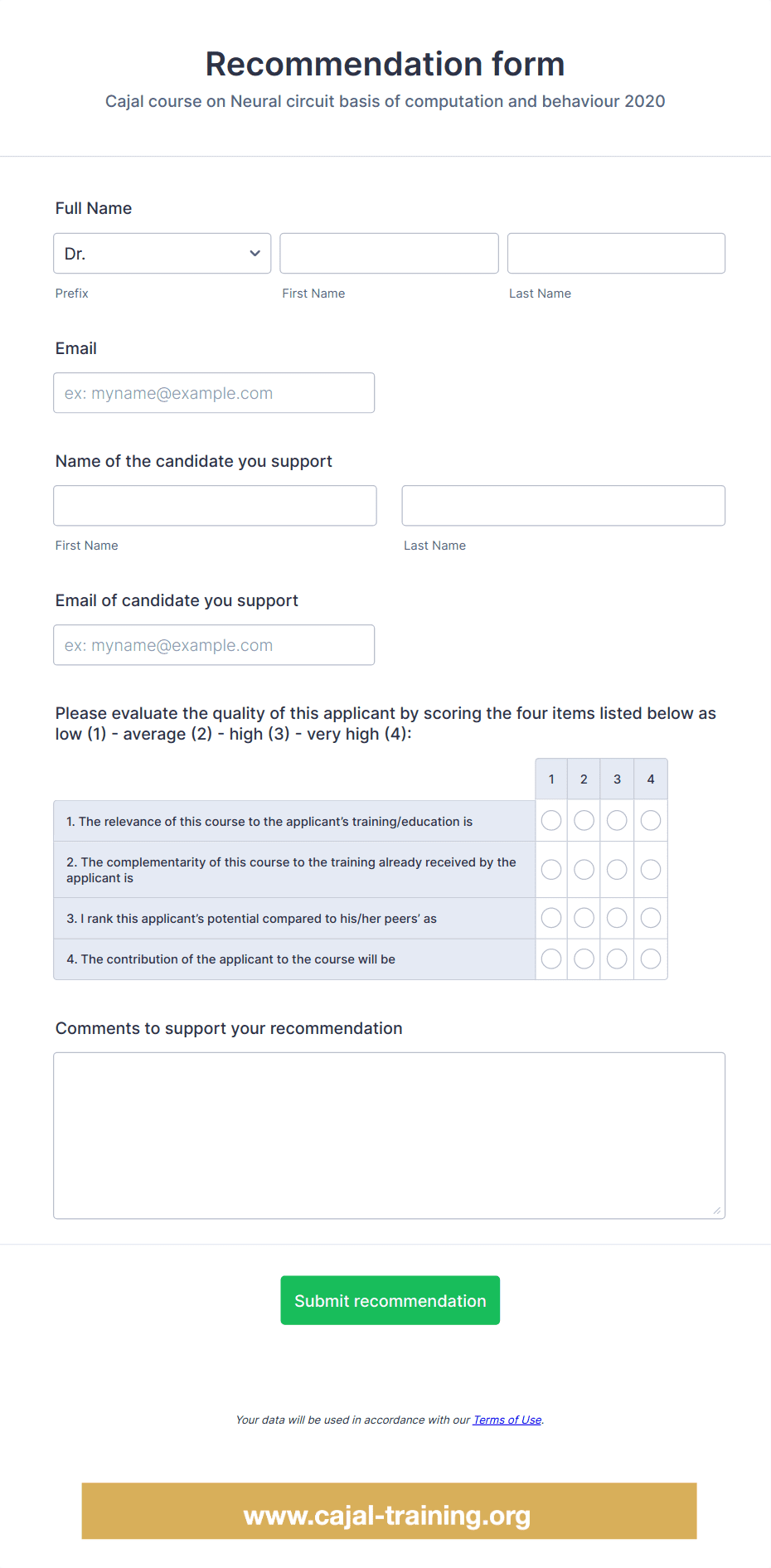Select score 4 for applicant's contribution
The height and width of the screenshot is (1568, 771).
coord(650,958)
